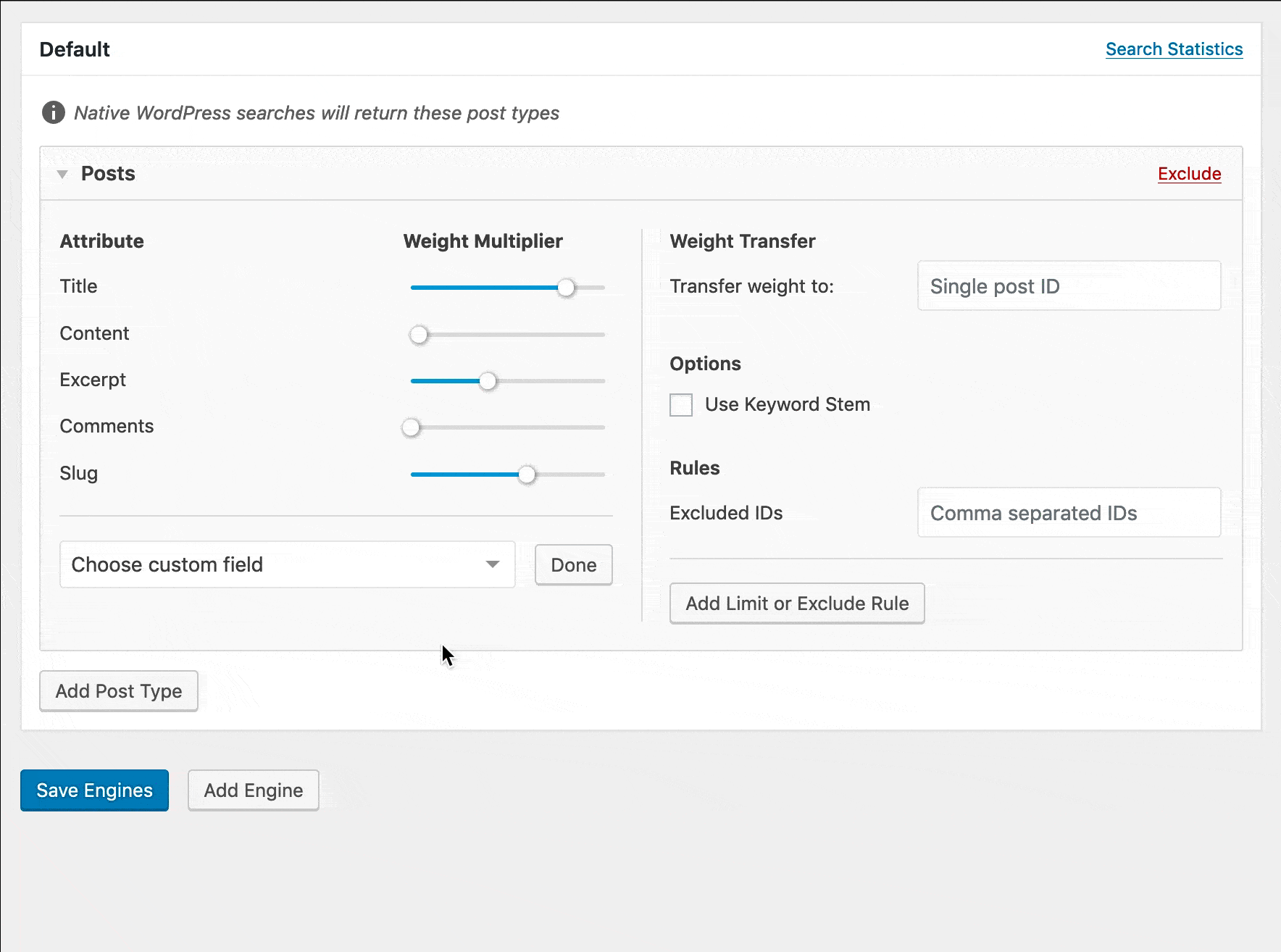Click the Attribute column heading
This screenshot has height=952, width=1281.
pos(101,241)
